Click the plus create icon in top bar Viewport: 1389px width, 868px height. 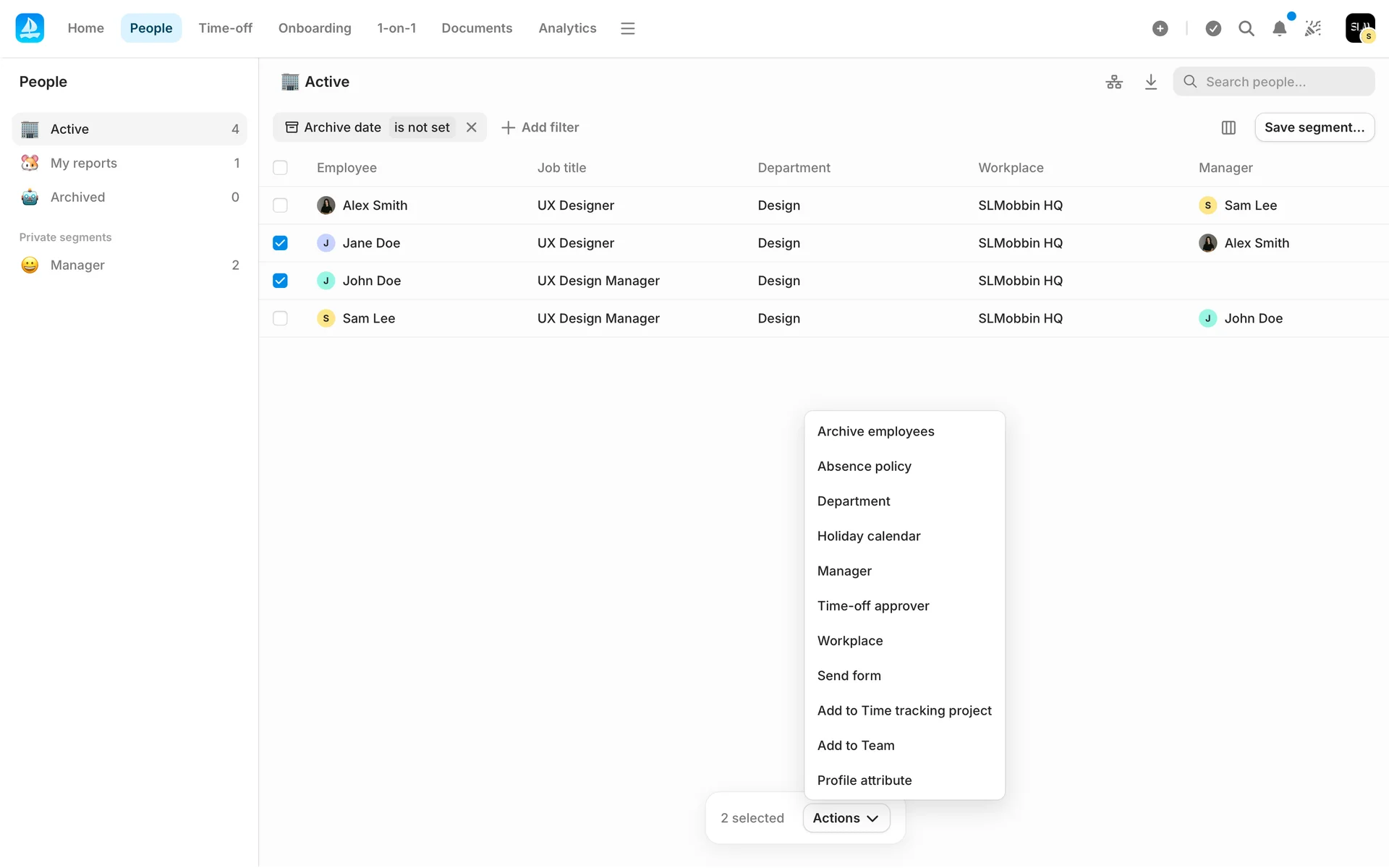point(1160,28)
